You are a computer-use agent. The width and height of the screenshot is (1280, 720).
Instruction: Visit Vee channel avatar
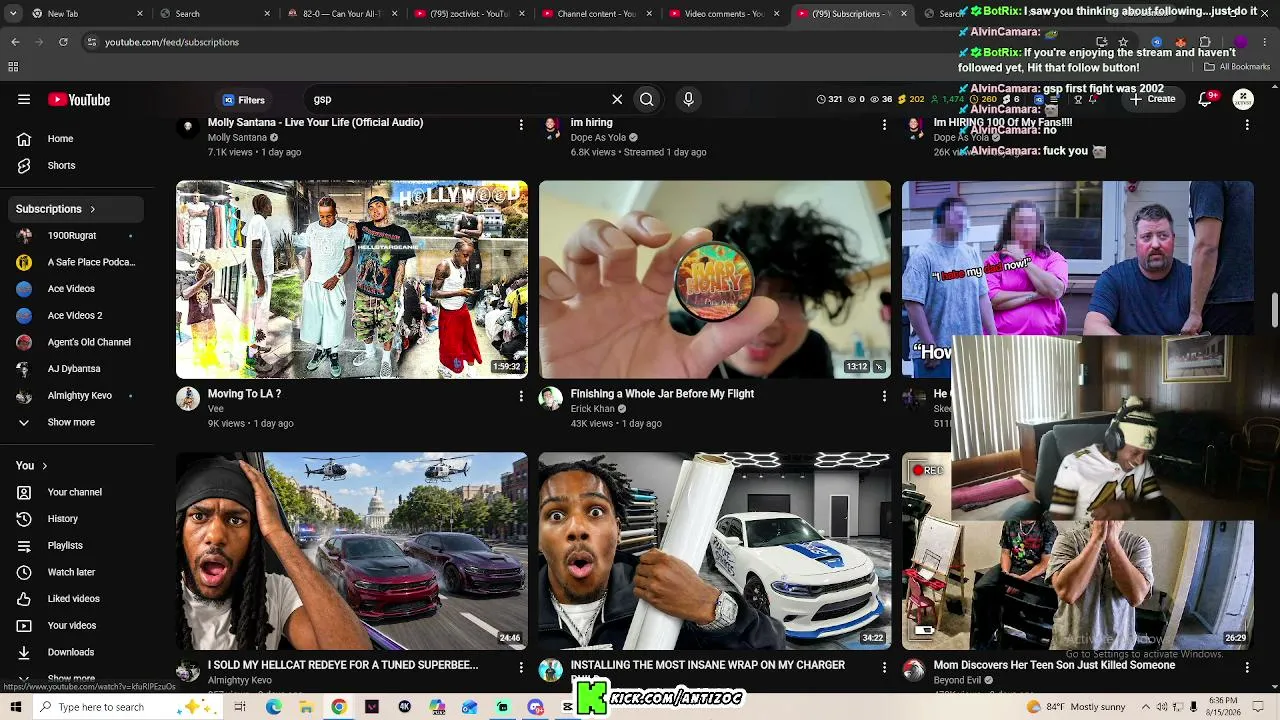(188, 399)
